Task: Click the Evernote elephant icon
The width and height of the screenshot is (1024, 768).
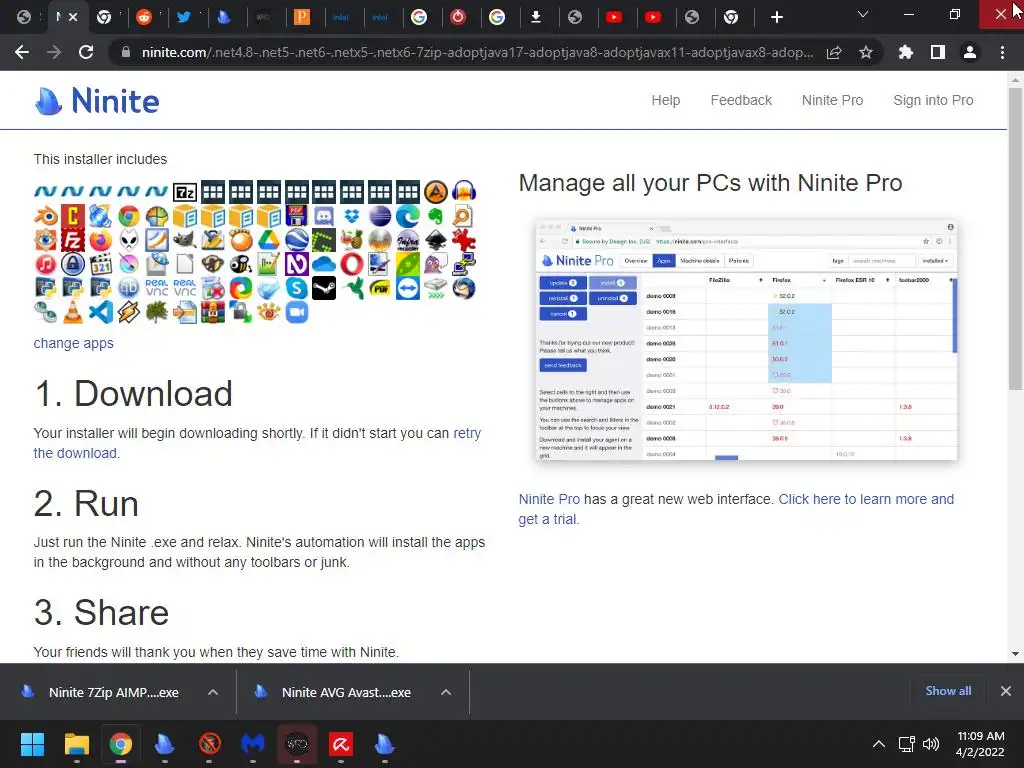Action: (436, 216)
